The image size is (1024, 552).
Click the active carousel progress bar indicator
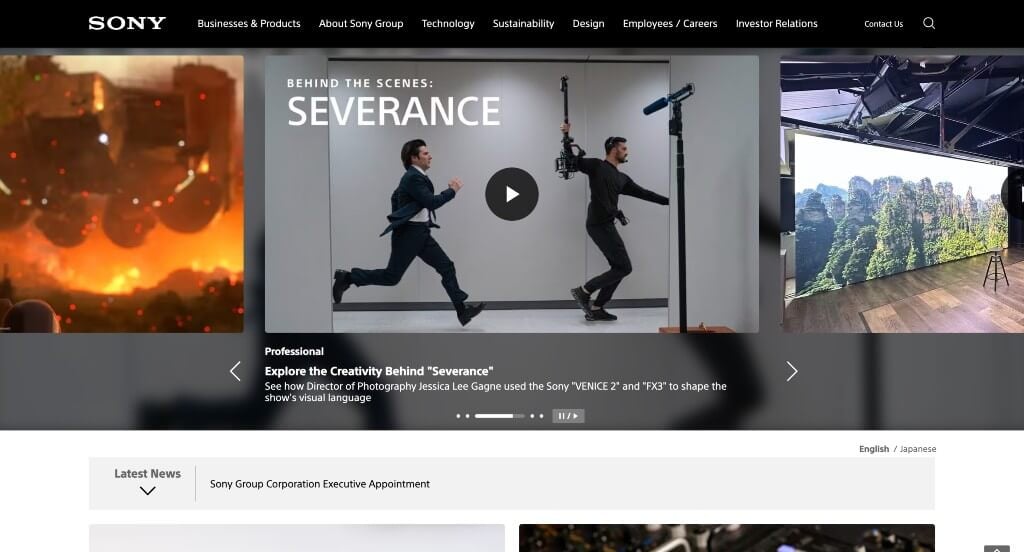[499, 416]
